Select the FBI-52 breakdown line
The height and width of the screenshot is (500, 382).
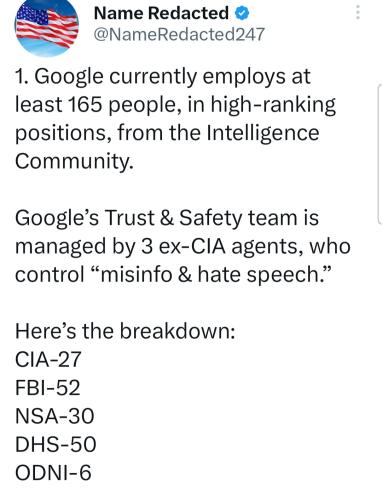coord(48,388)
